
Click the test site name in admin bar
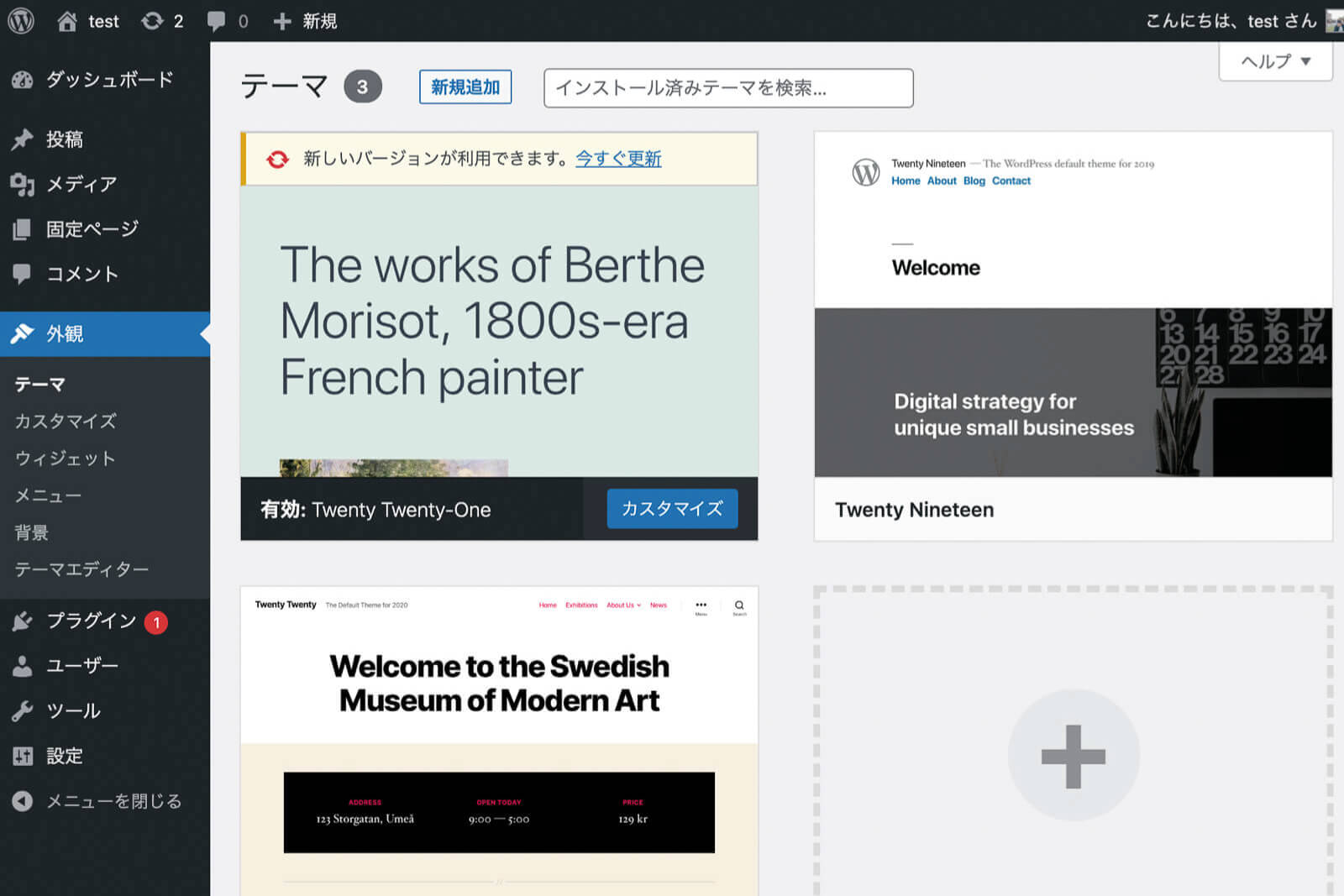point(104,21)
